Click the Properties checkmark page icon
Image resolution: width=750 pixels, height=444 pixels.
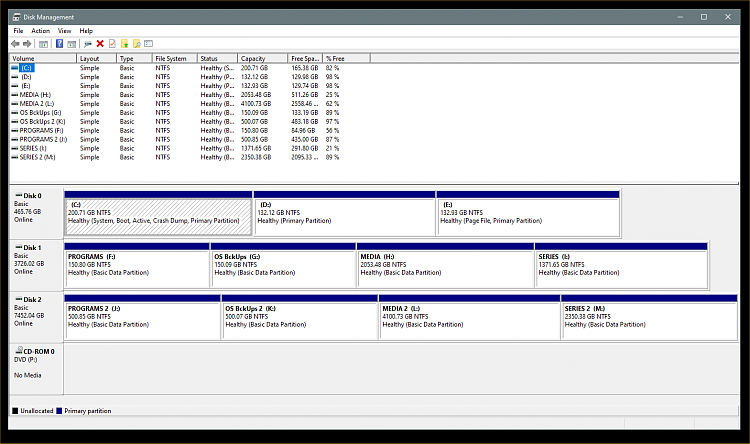112,44
